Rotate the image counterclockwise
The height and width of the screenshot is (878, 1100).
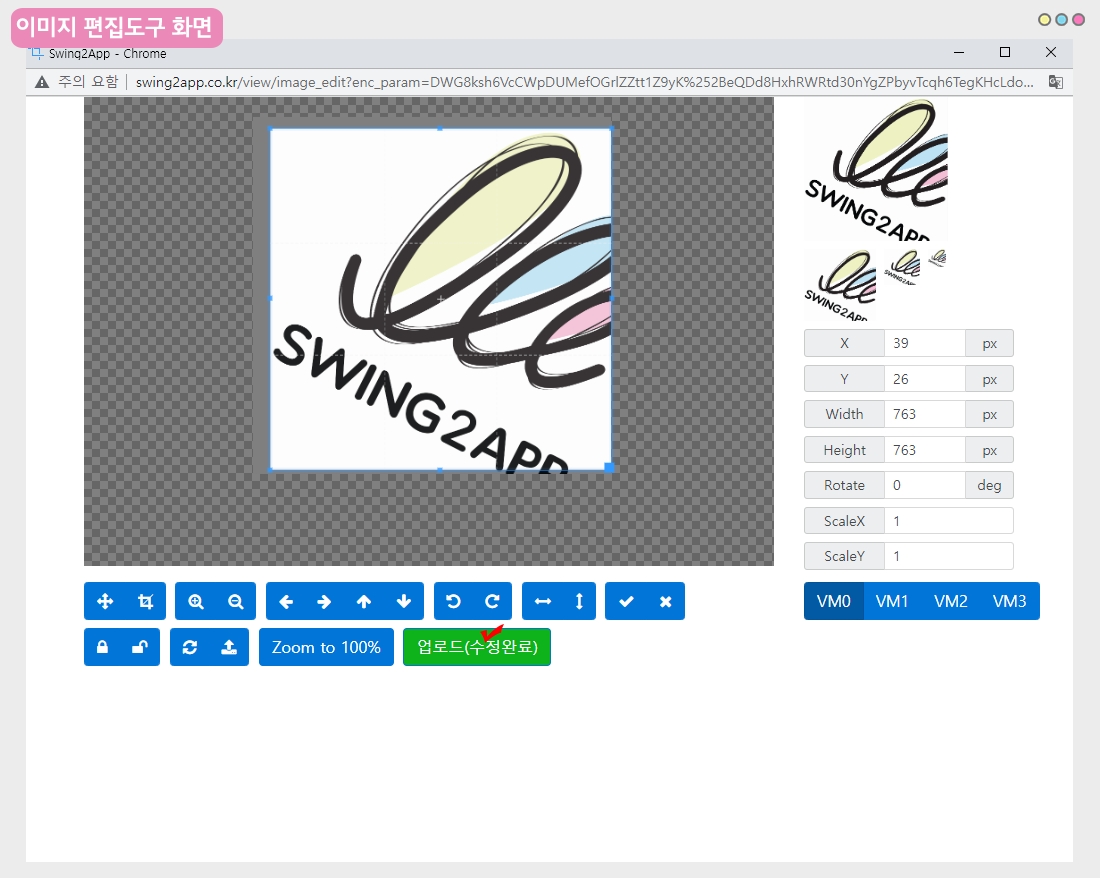pyautogui.click(x=453, y=601)
